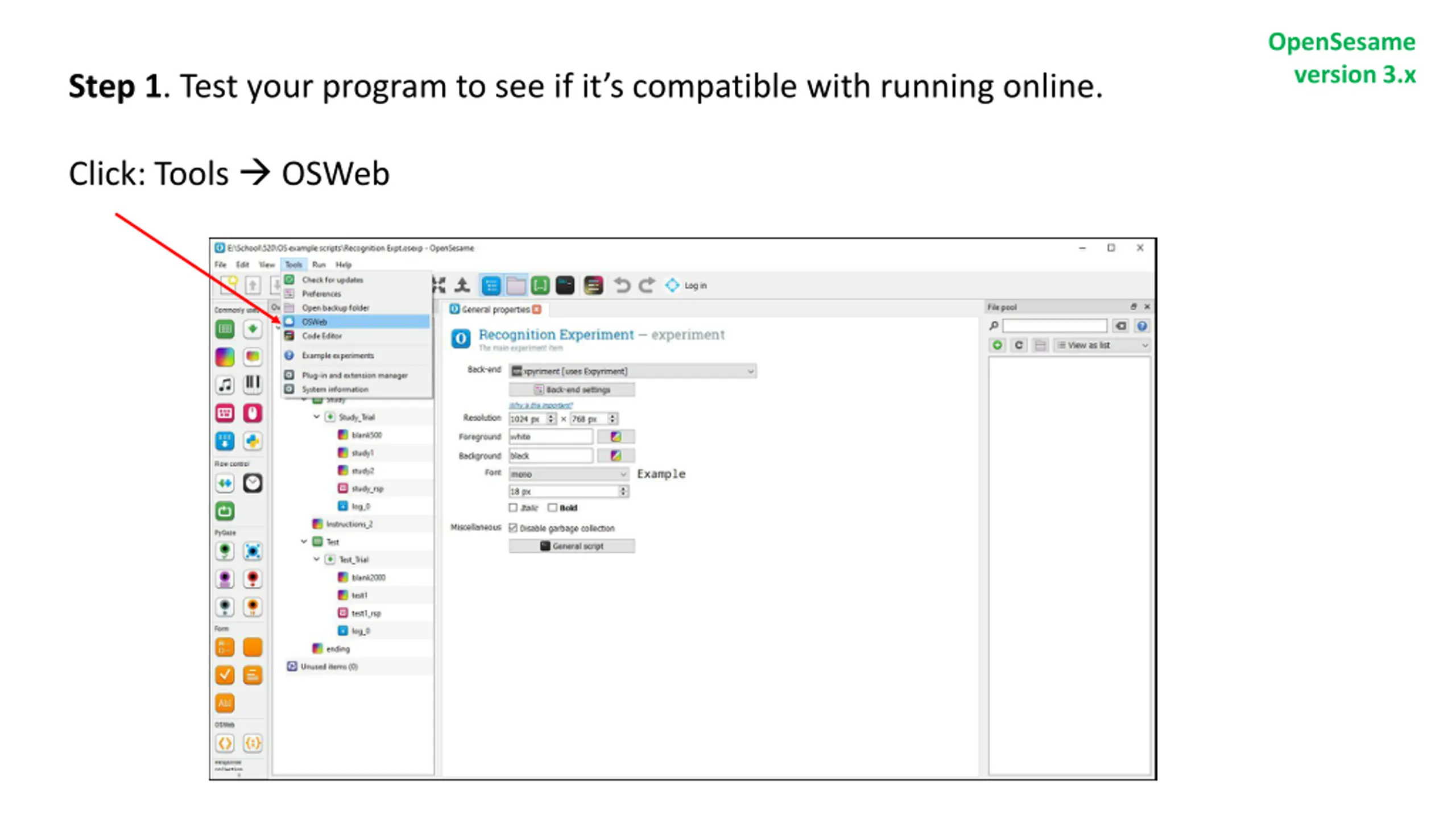Open the File menu
The image size is (1456, 819).
click(221, 264)
